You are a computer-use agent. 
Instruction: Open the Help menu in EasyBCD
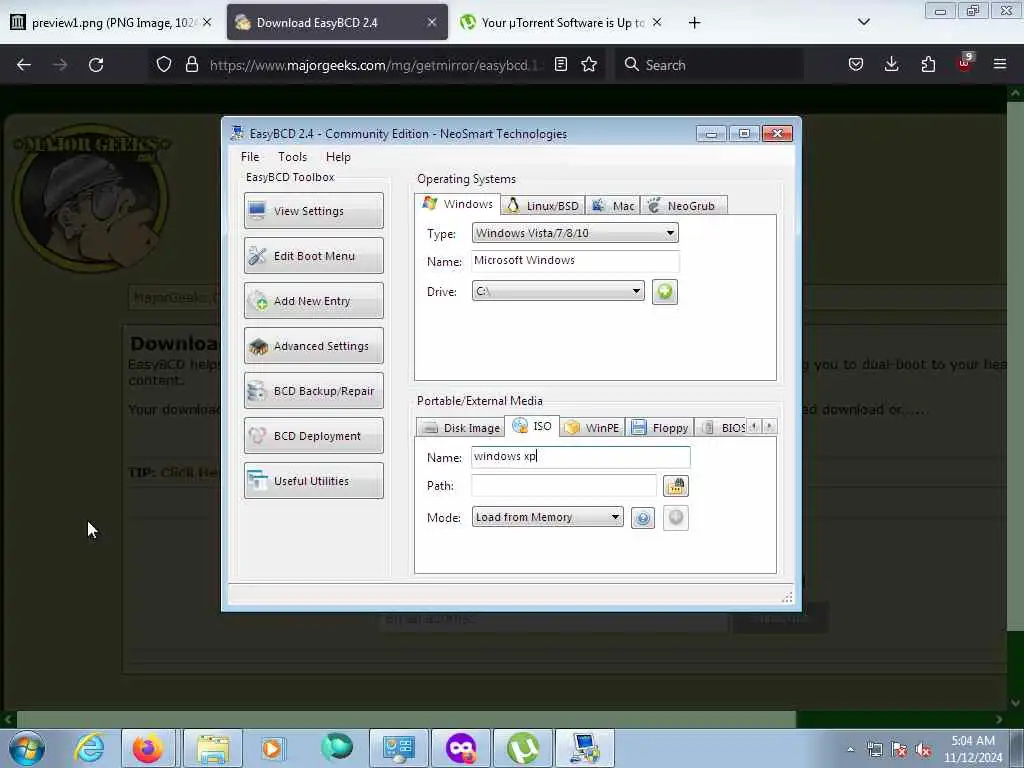point(338,157)
